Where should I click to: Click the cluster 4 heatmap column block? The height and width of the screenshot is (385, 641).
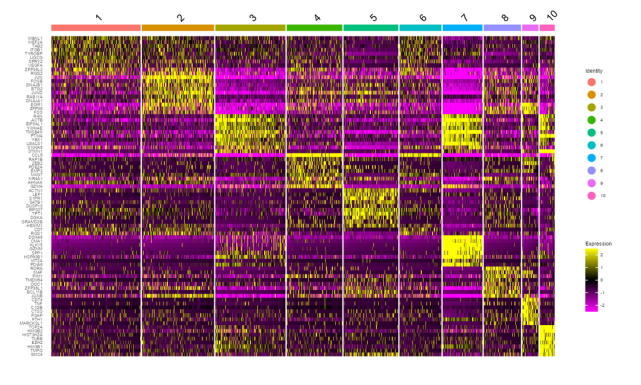[314, 196]
